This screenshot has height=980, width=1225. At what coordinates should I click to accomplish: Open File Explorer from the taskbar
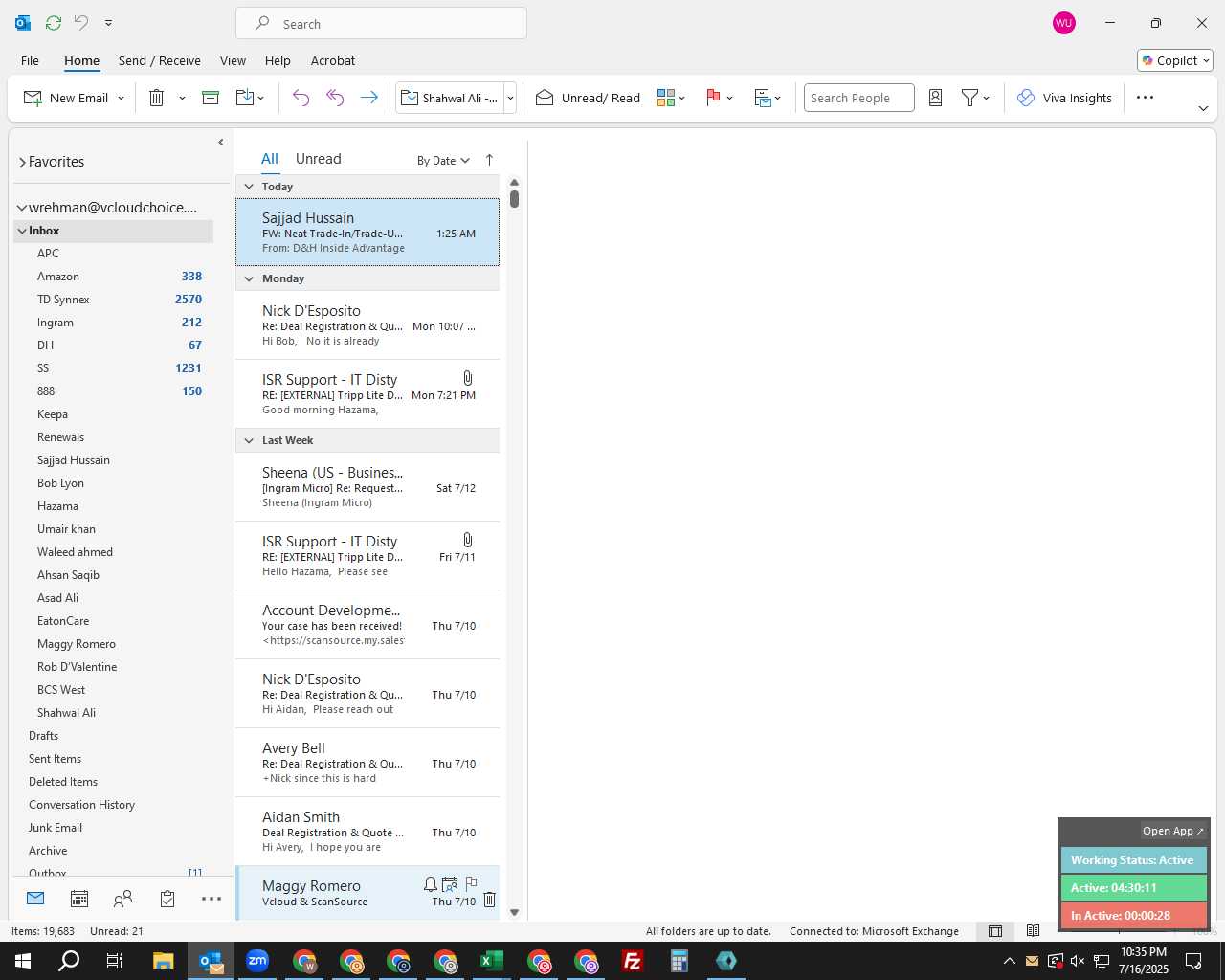point(163,961)
